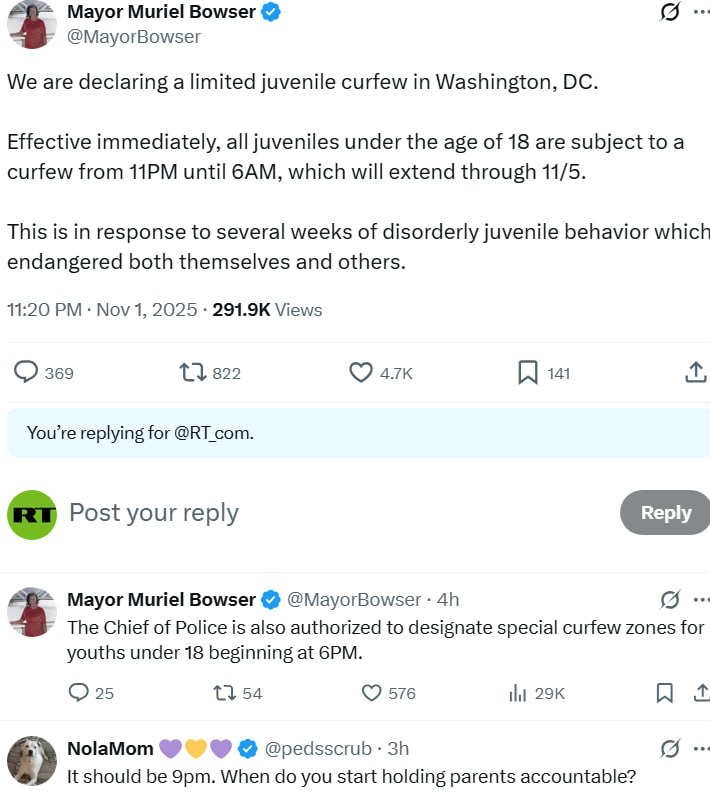Open more options on the main post
The width and height of the screenshot is (710, 800).
pyautogui.click(x=701, y=13)
